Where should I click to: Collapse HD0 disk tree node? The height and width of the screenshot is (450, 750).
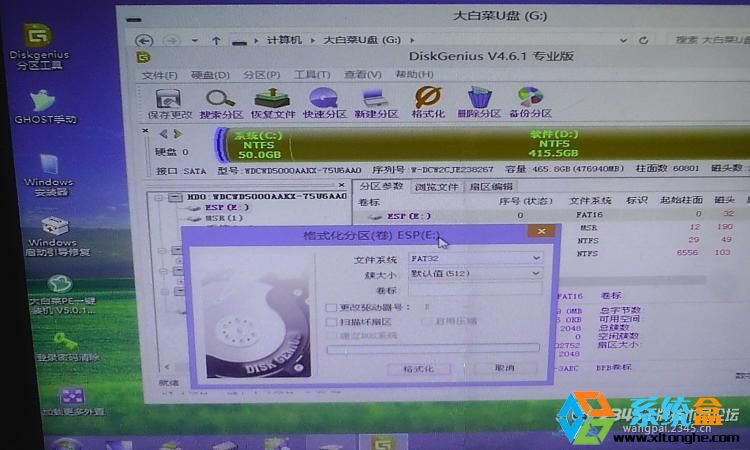click(x=159, y=197)
